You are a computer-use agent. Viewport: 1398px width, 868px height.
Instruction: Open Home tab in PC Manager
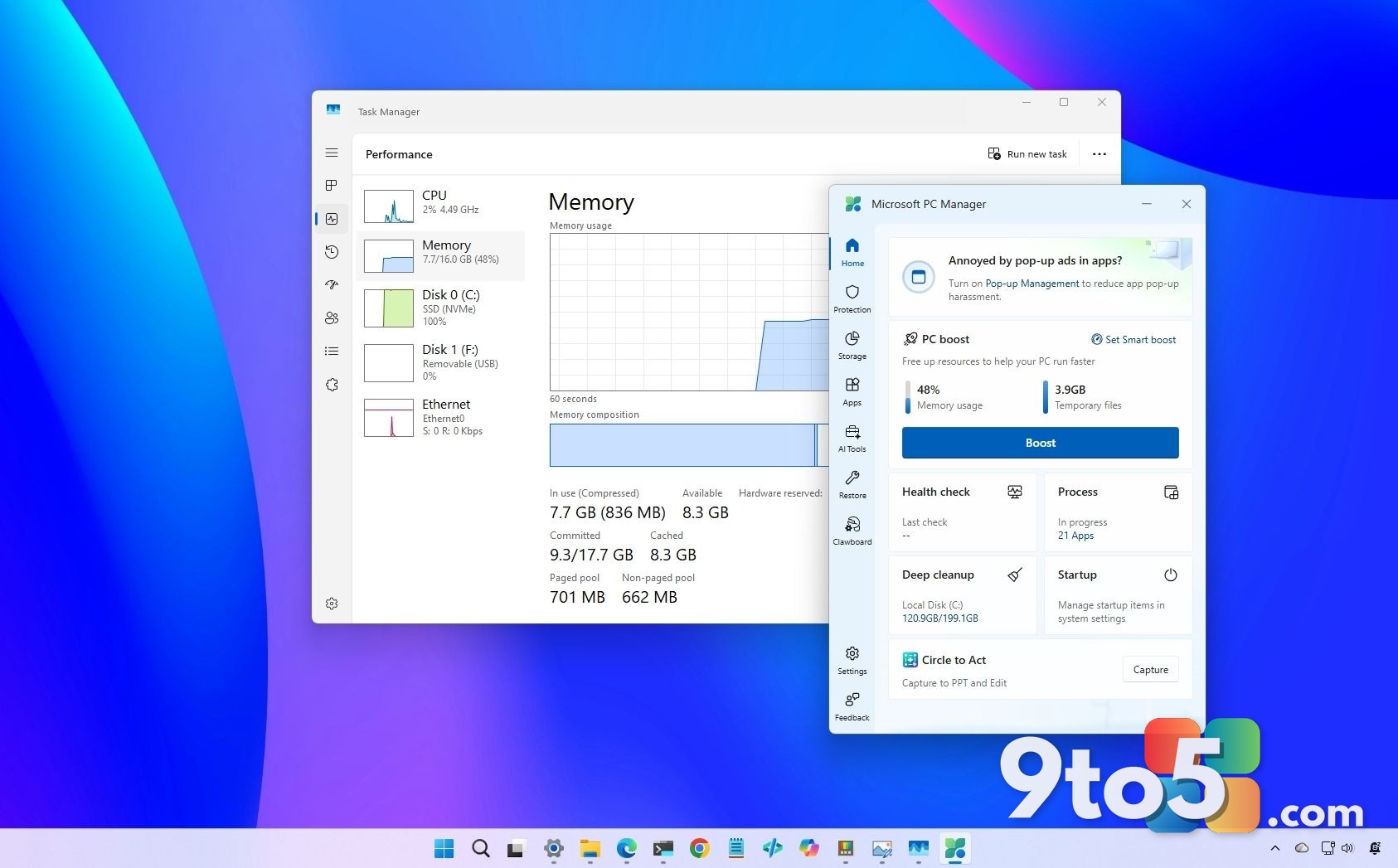pyautogui.click(x=852, y=252)
